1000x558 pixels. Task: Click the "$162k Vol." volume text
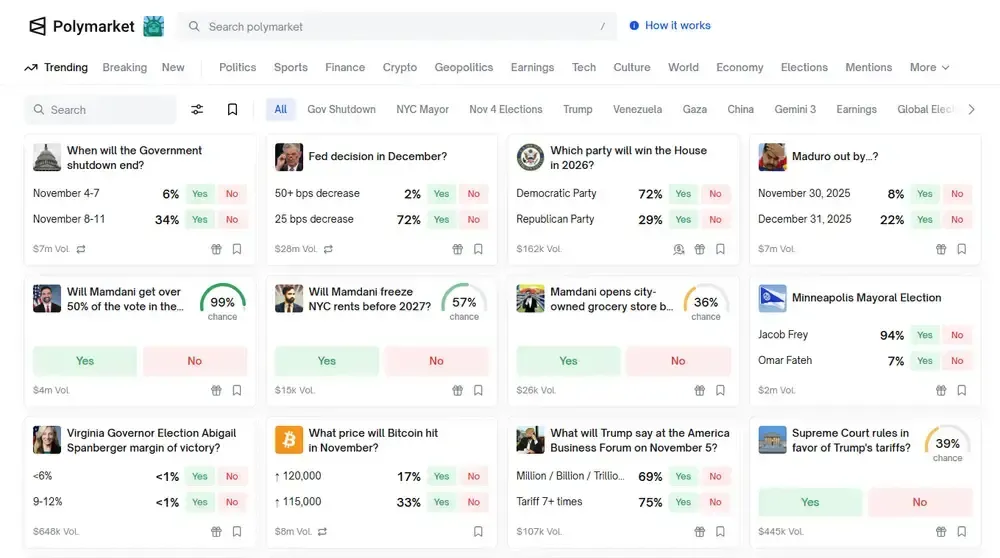point(539,249)
